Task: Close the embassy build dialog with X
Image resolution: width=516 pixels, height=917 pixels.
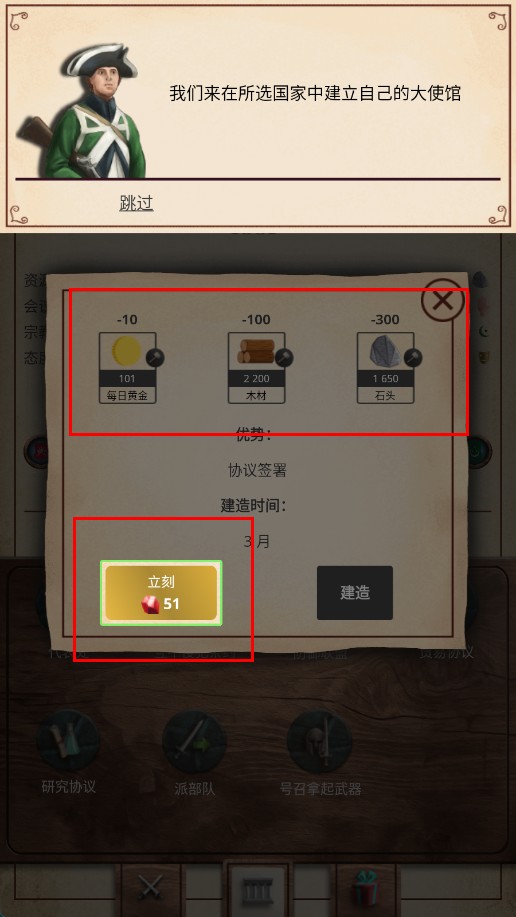Action: (x=443, y=301)
